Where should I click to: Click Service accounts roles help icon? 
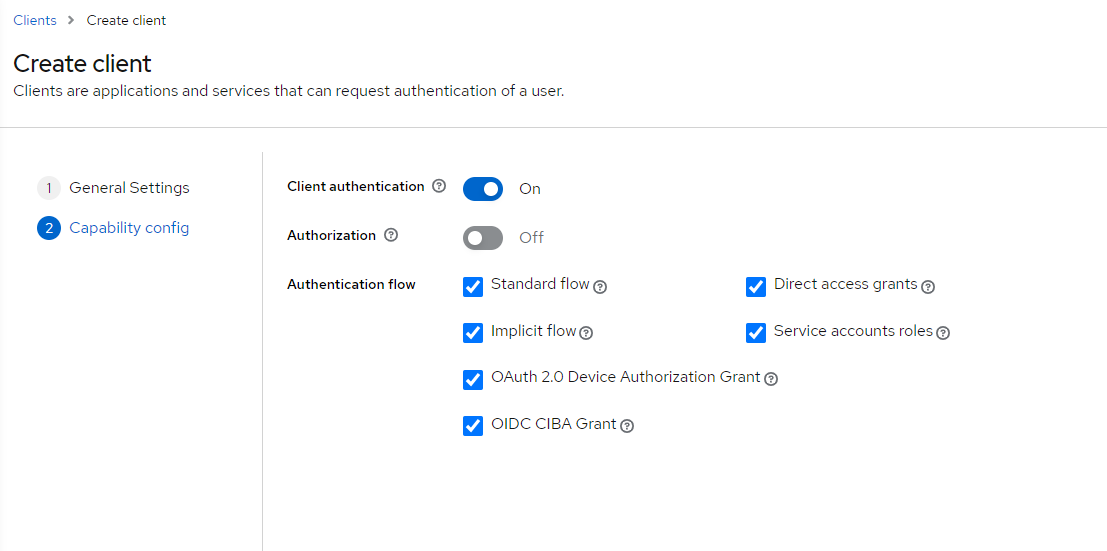943,333
